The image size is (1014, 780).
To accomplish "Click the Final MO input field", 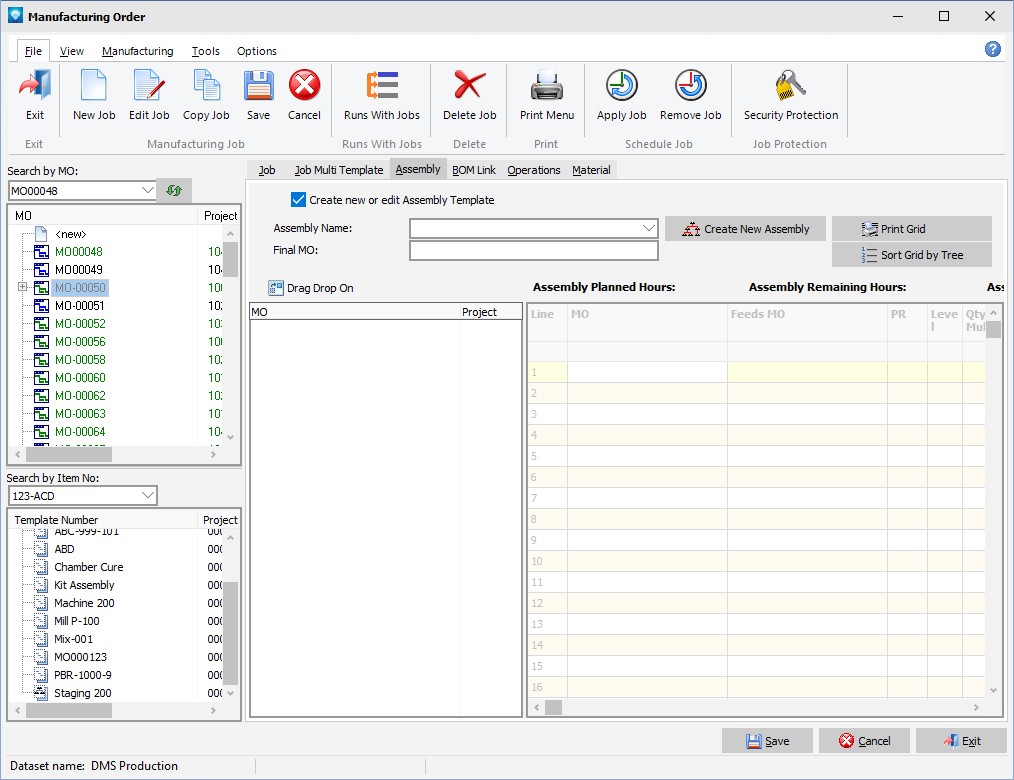I will tap(534, 250).
